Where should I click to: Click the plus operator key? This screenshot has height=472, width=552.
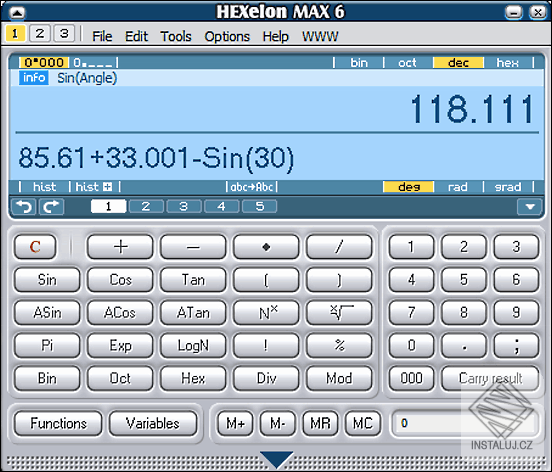pyautogui.click(x=120, y=247)
